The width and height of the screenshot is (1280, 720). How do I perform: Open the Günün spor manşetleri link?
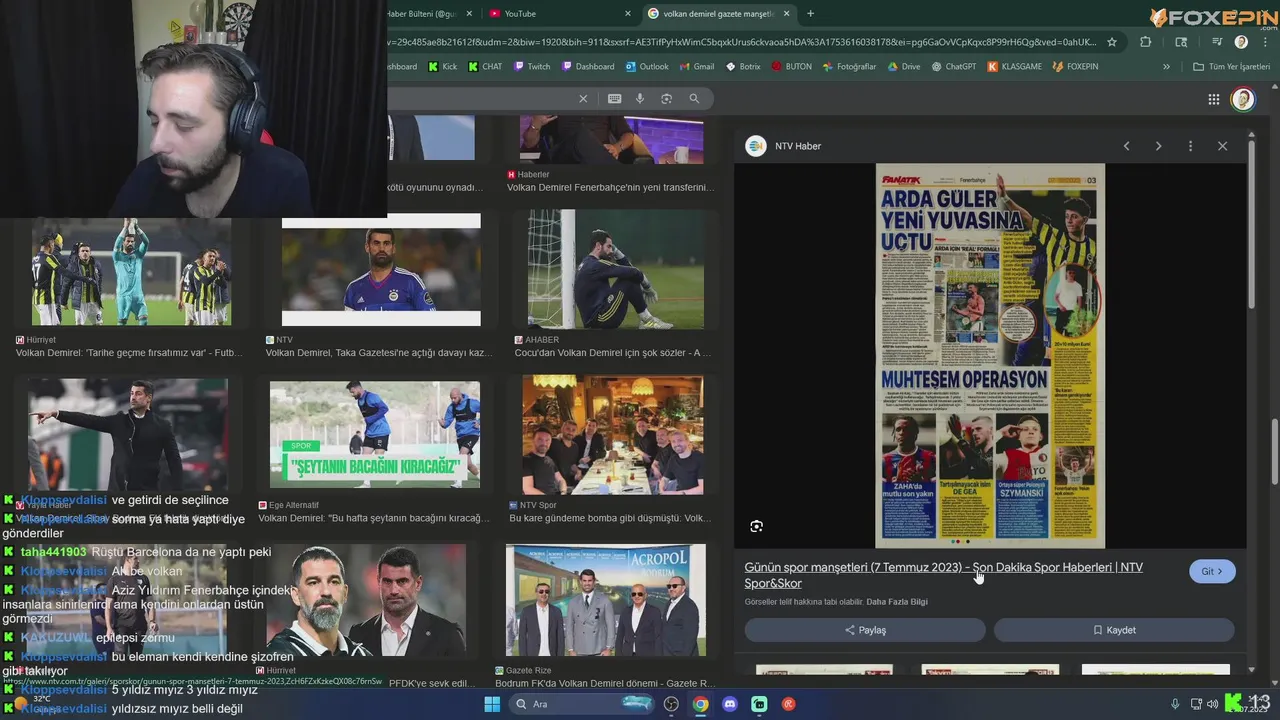click(x=943, y=575)
